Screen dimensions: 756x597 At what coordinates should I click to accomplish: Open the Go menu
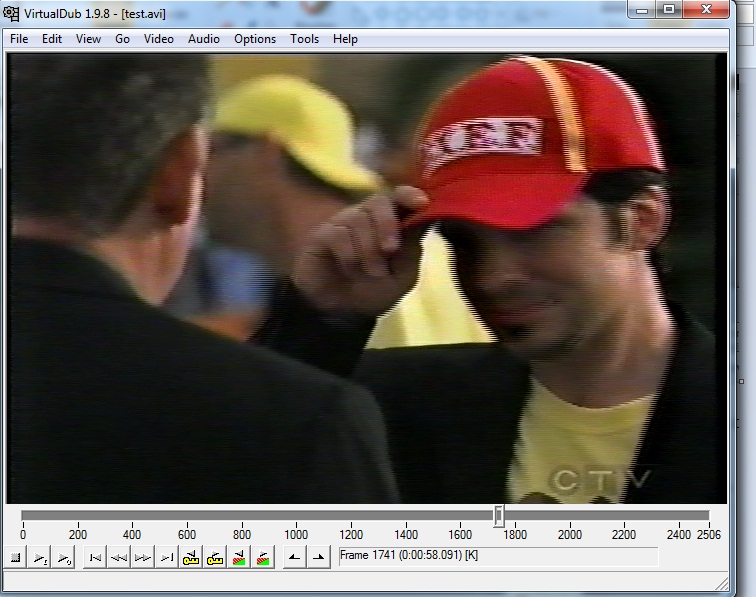click(x=122, y=39)
